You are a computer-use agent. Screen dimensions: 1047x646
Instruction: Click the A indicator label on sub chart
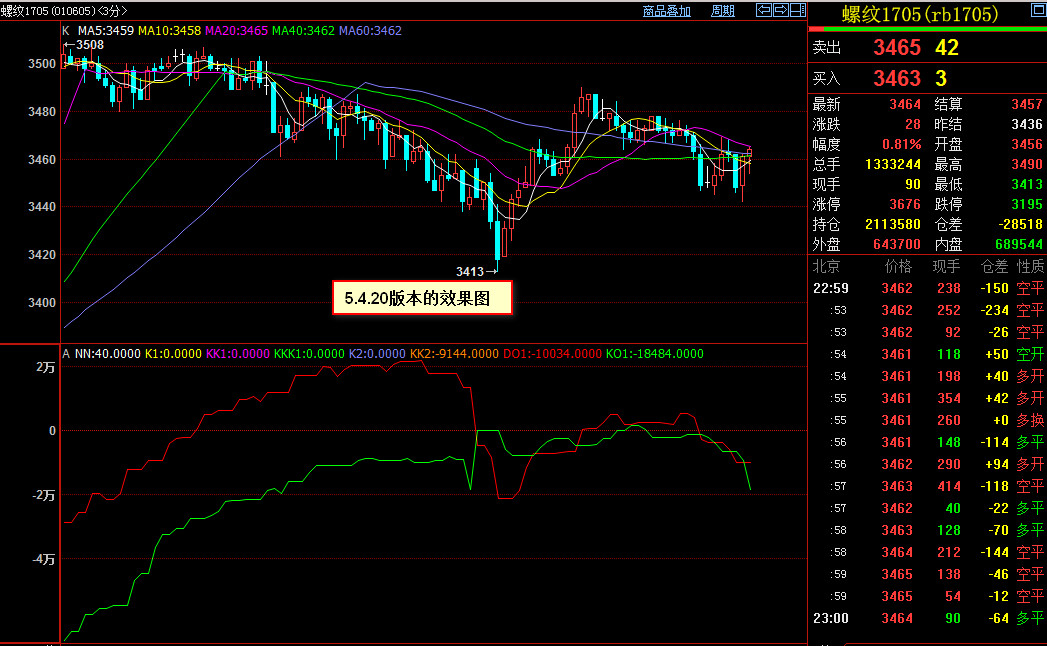66,353
